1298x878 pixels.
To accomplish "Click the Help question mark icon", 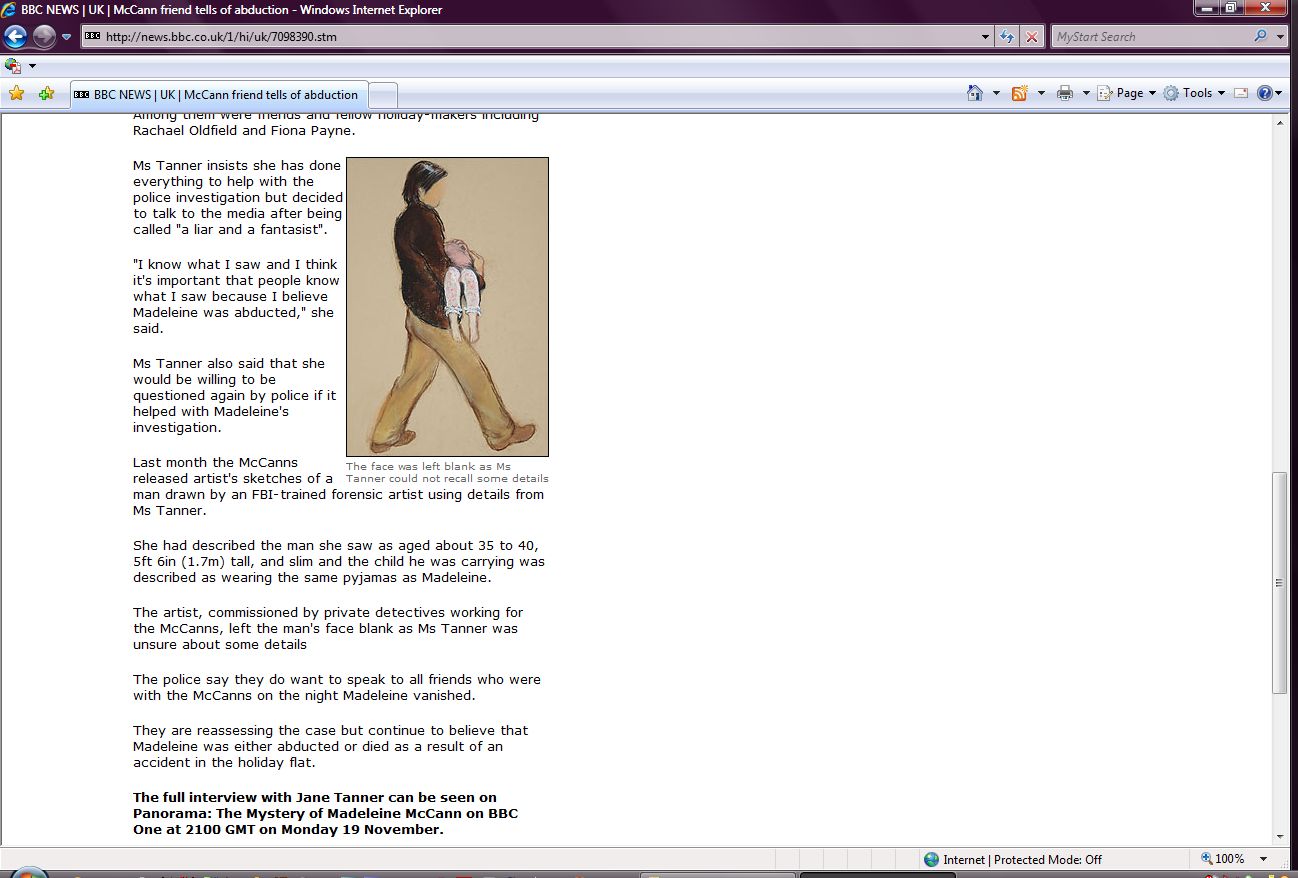I will 1264,93.
